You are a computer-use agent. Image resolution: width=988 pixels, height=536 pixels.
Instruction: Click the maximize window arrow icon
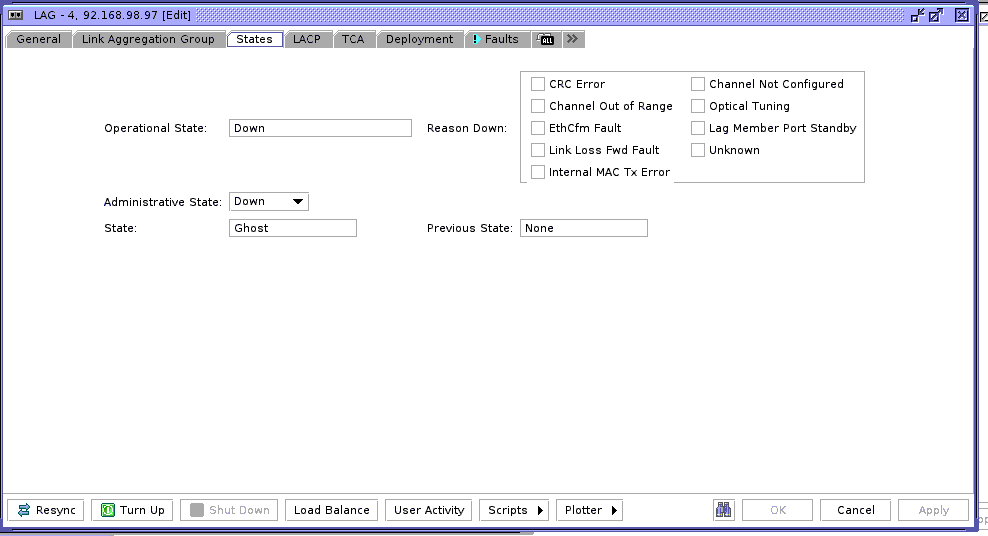936,15
